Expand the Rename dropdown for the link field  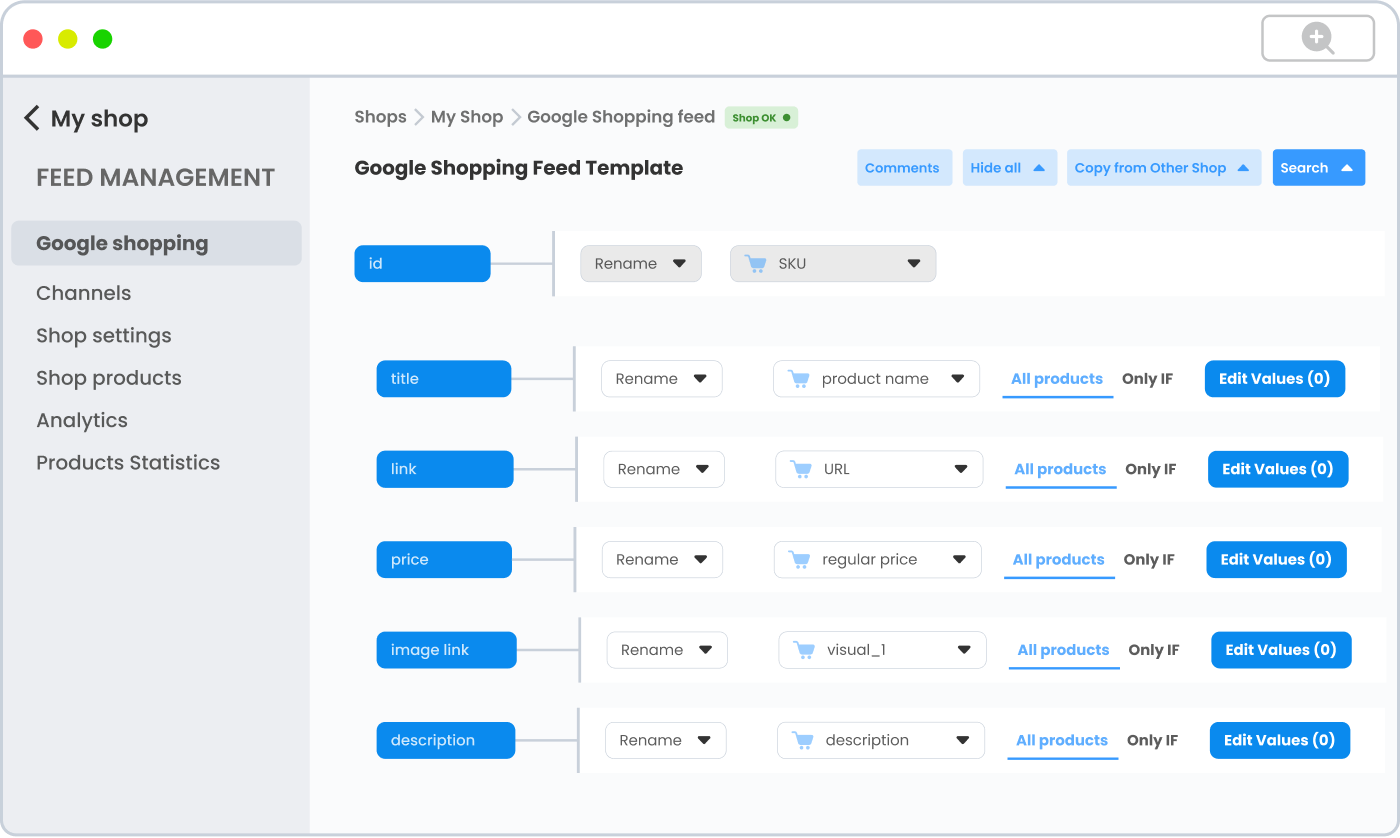click(663, 468)
